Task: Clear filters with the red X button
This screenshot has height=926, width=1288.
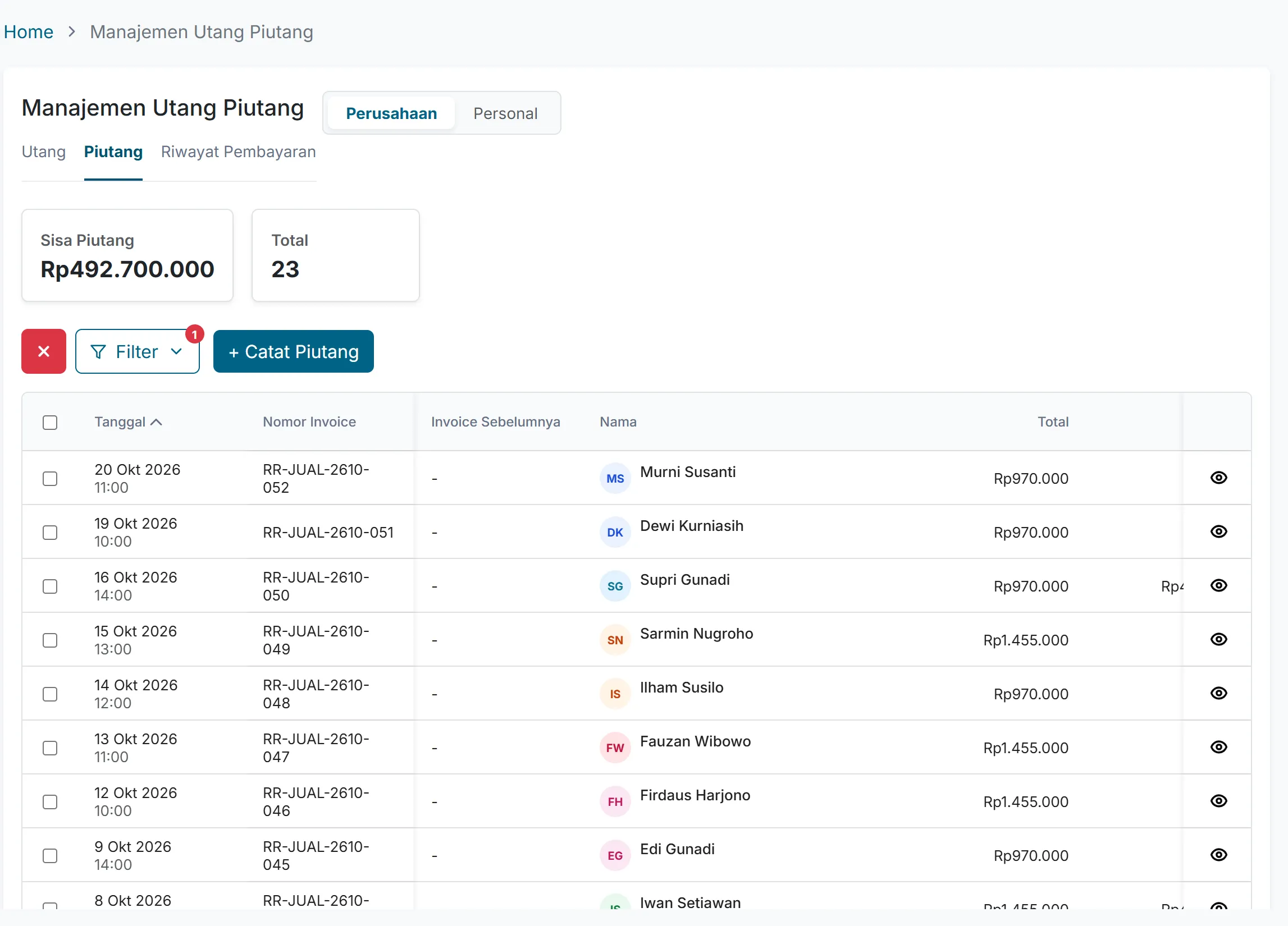Action: (44, 351)
